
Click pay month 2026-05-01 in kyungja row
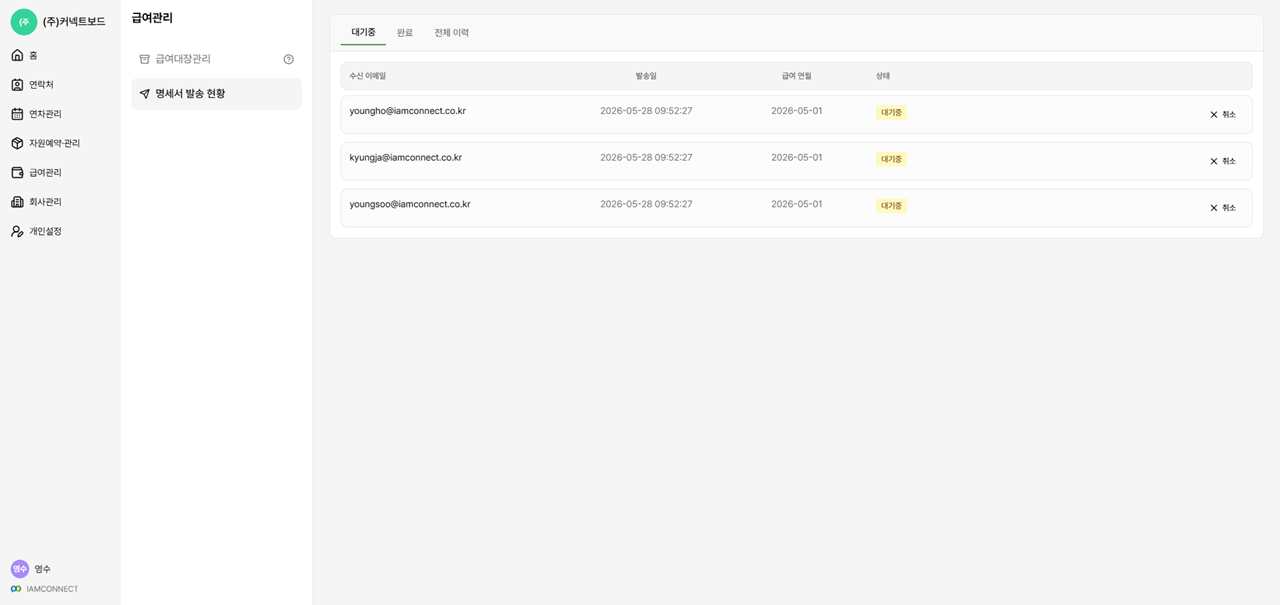[x=797, y=158]
